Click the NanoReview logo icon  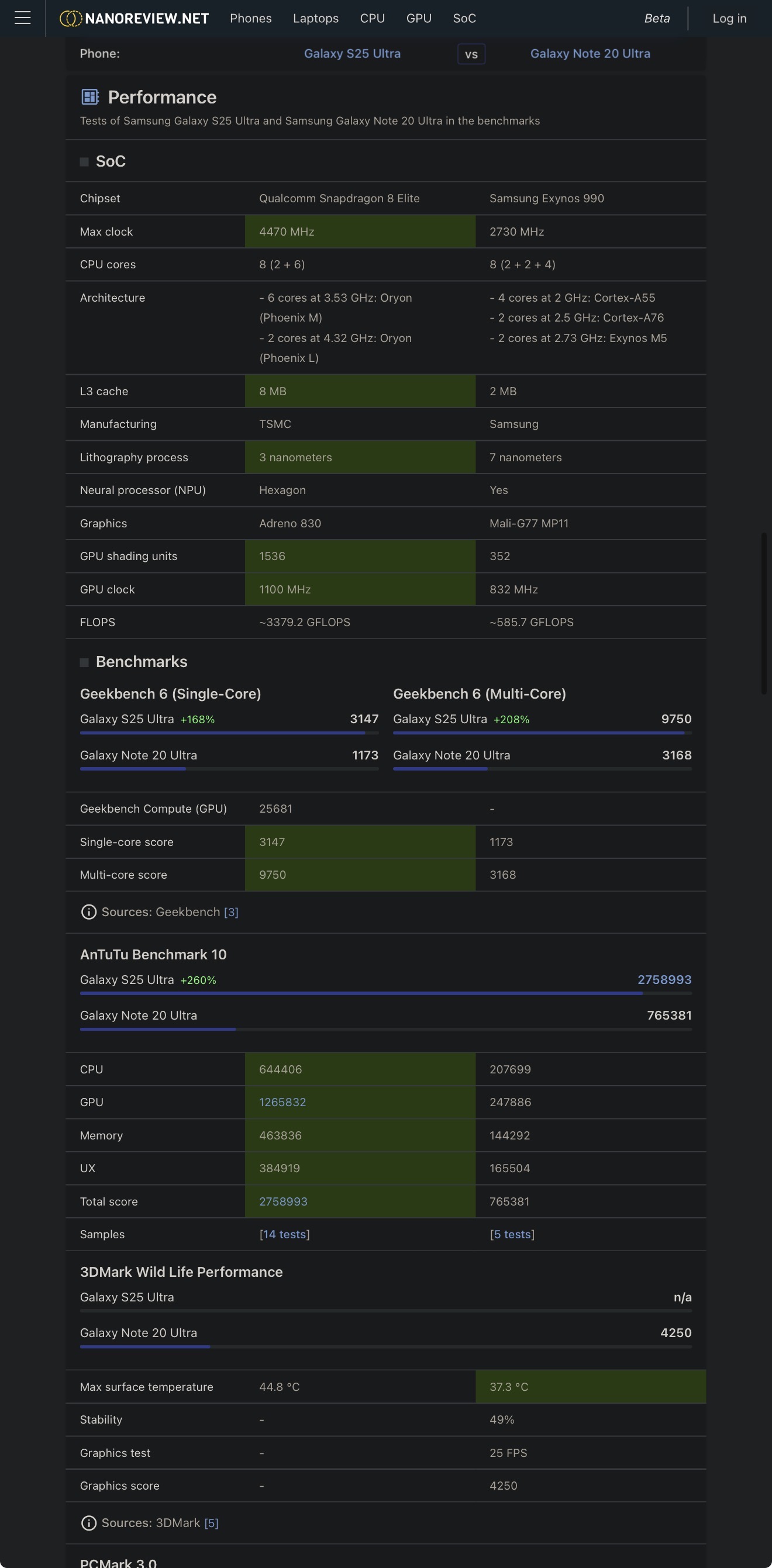(x=71, y=19)
